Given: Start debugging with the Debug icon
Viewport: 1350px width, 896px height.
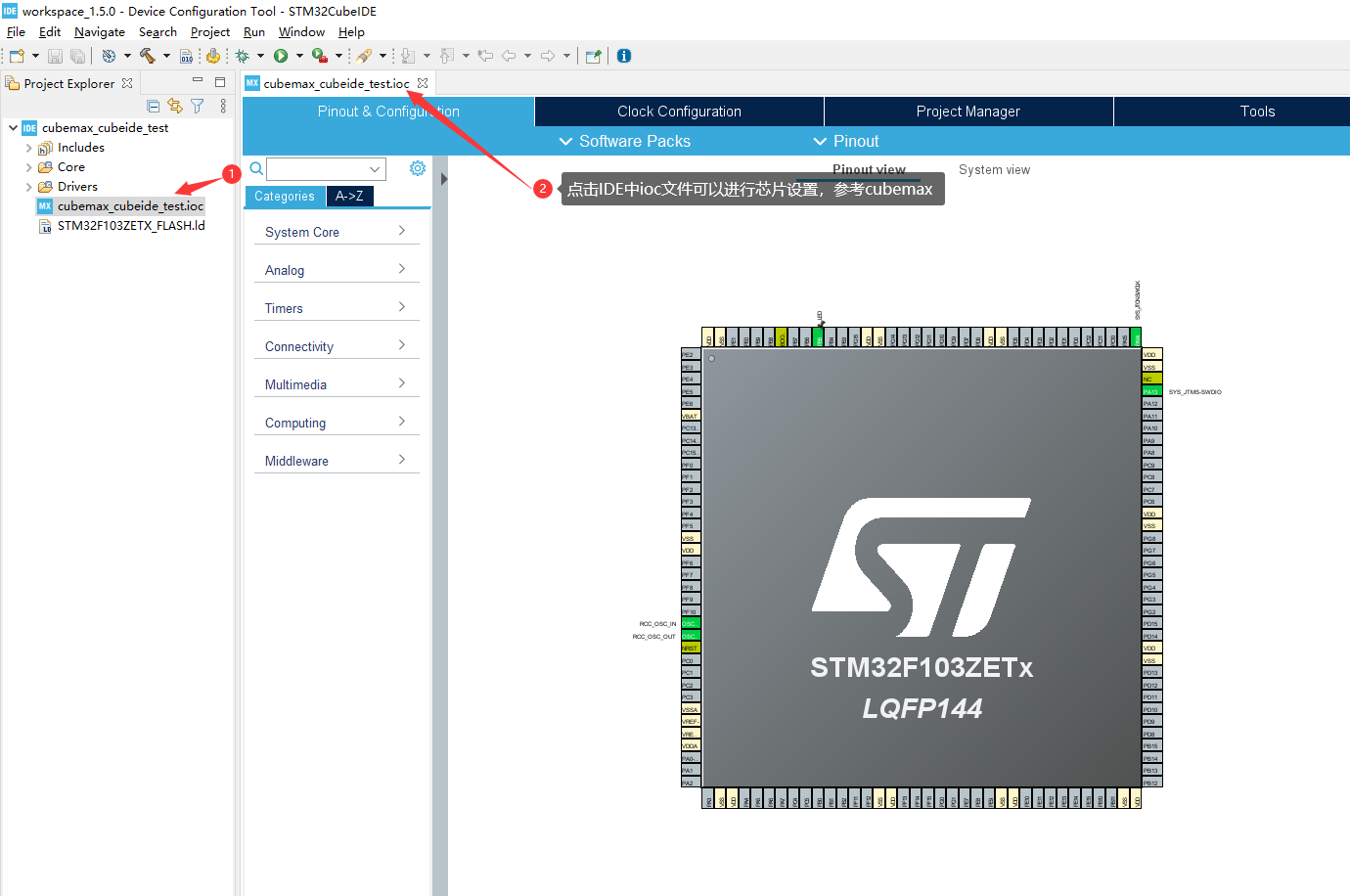Looking at the screenshot, I should (x=241, y=56).
